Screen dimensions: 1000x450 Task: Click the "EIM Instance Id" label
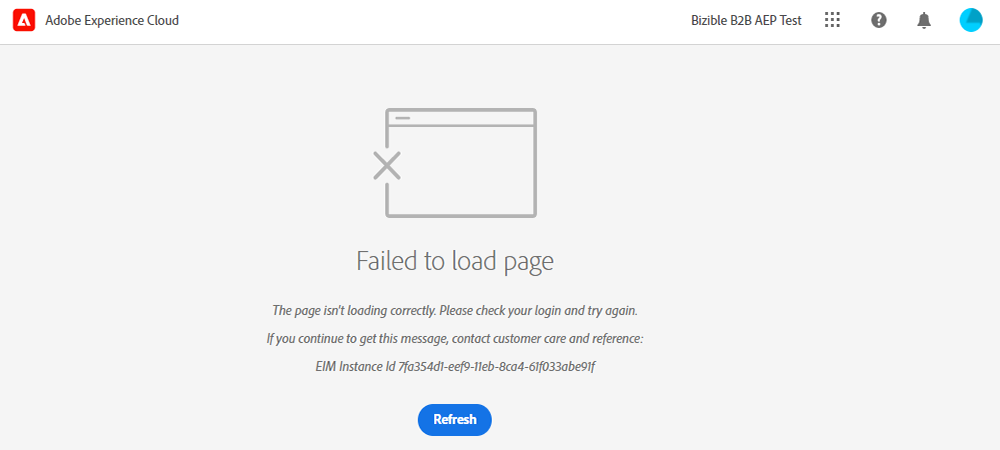[357, 367]
